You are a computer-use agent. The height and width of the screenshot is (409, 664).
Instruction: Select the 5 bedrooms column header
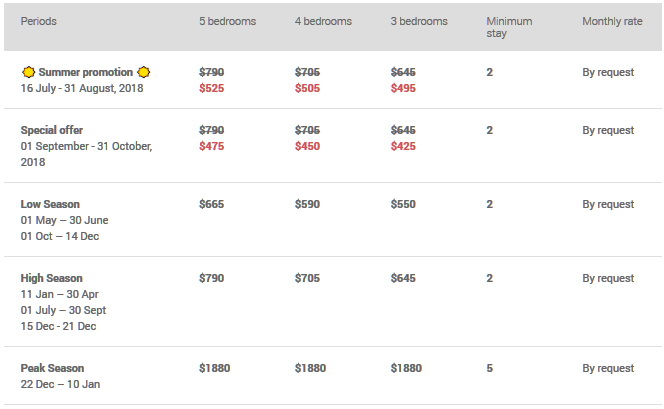(x=227, y=21)
